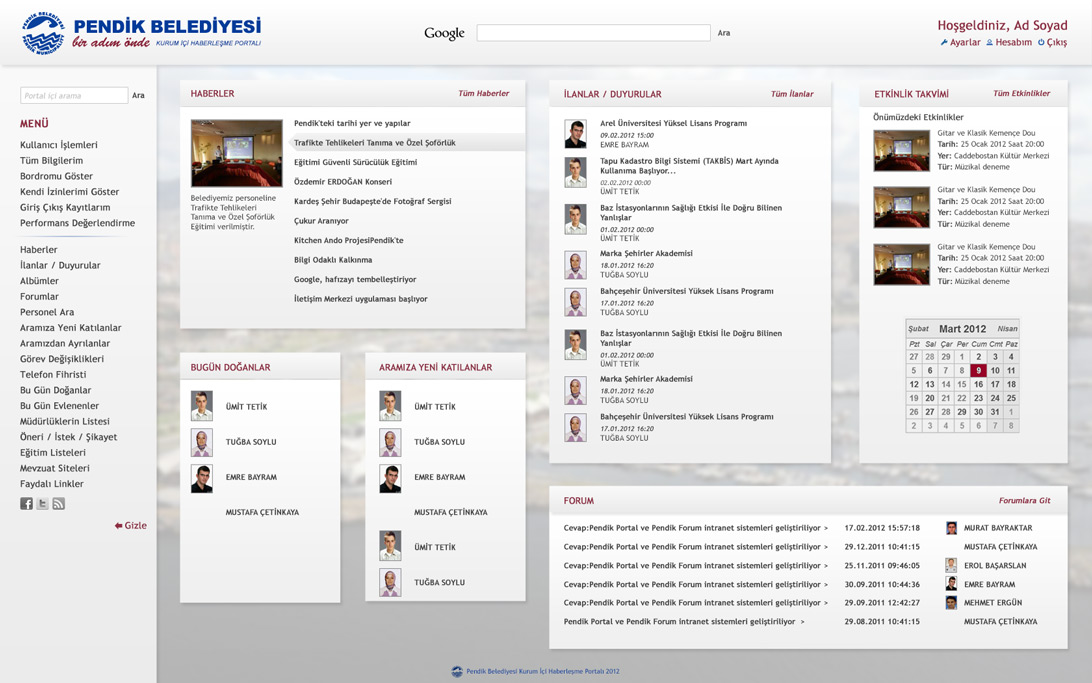Viewport: 1092px width, 683px height.
Task: Click the Facebook icon in the sidebar
Action: [26, 504]
